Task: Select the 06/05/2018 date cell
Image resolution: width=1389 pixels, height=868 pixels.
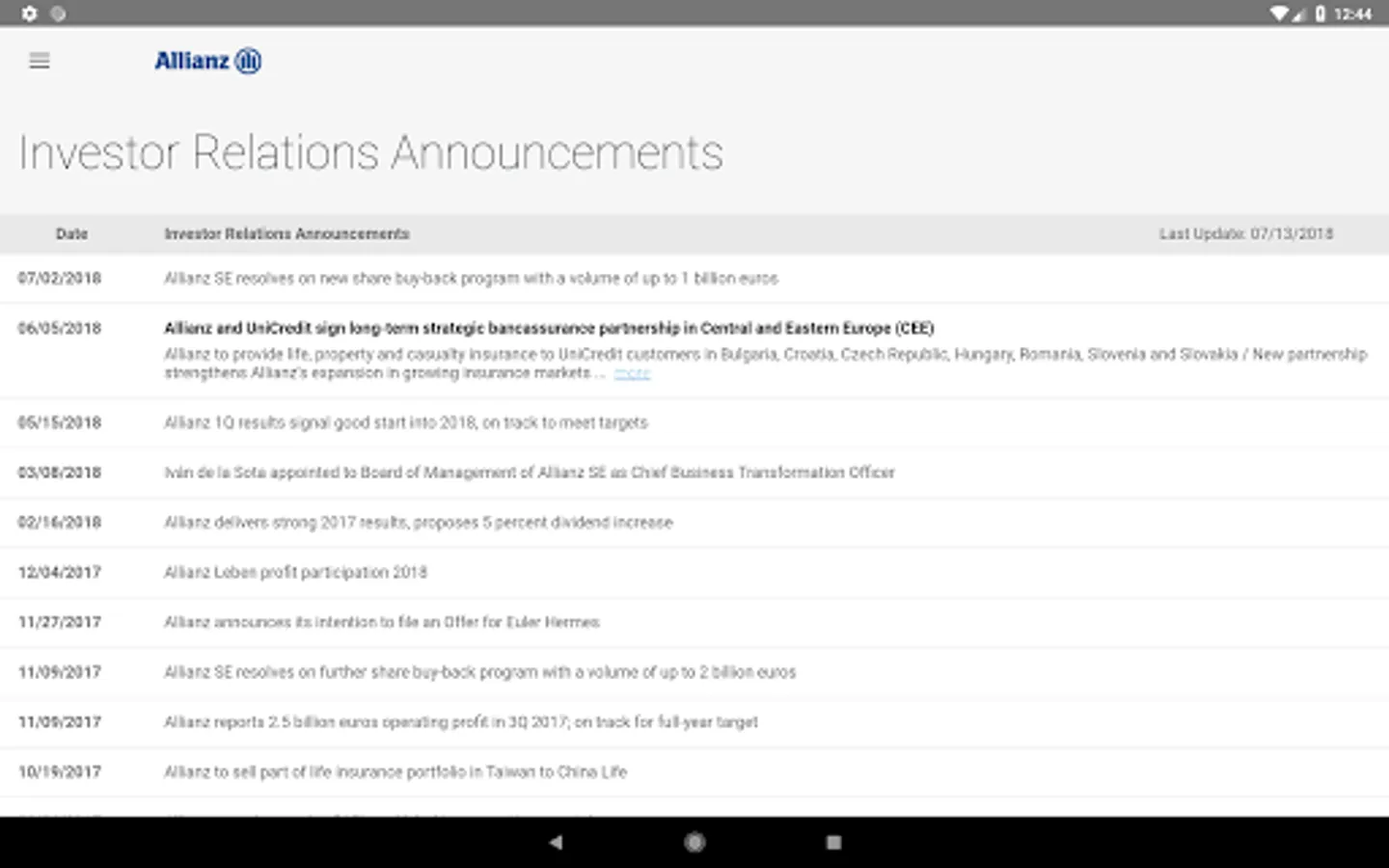Action: [x=60, y=328]
